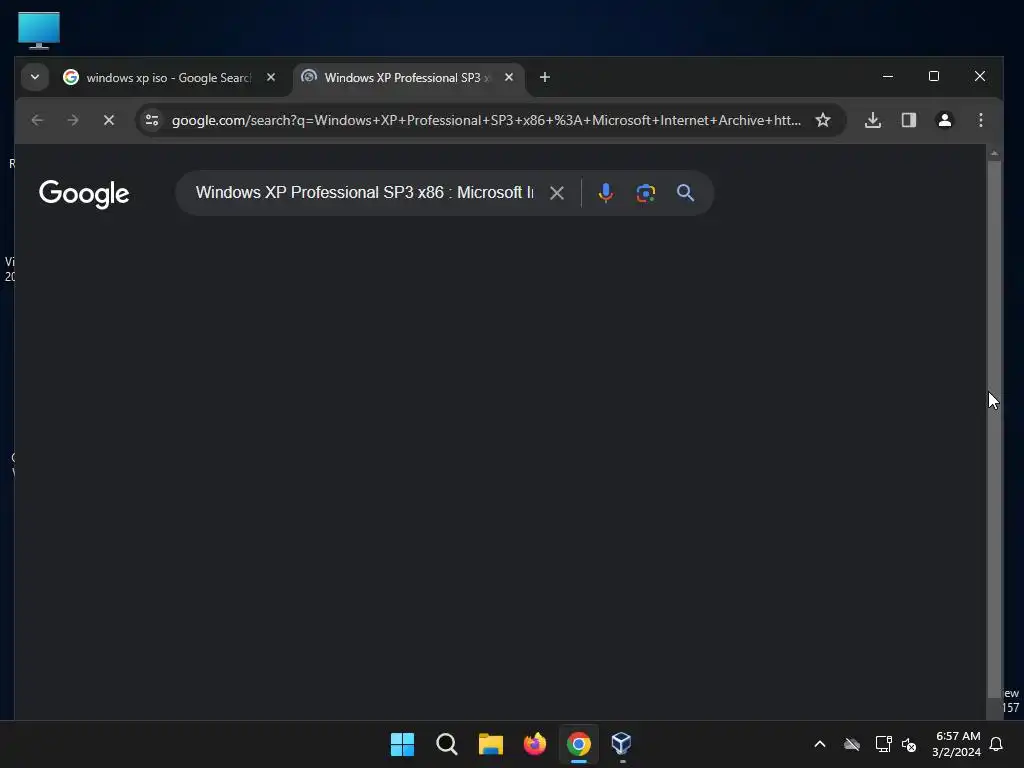
Task: Go forward to the next page
Action: (x=73, y=120)
